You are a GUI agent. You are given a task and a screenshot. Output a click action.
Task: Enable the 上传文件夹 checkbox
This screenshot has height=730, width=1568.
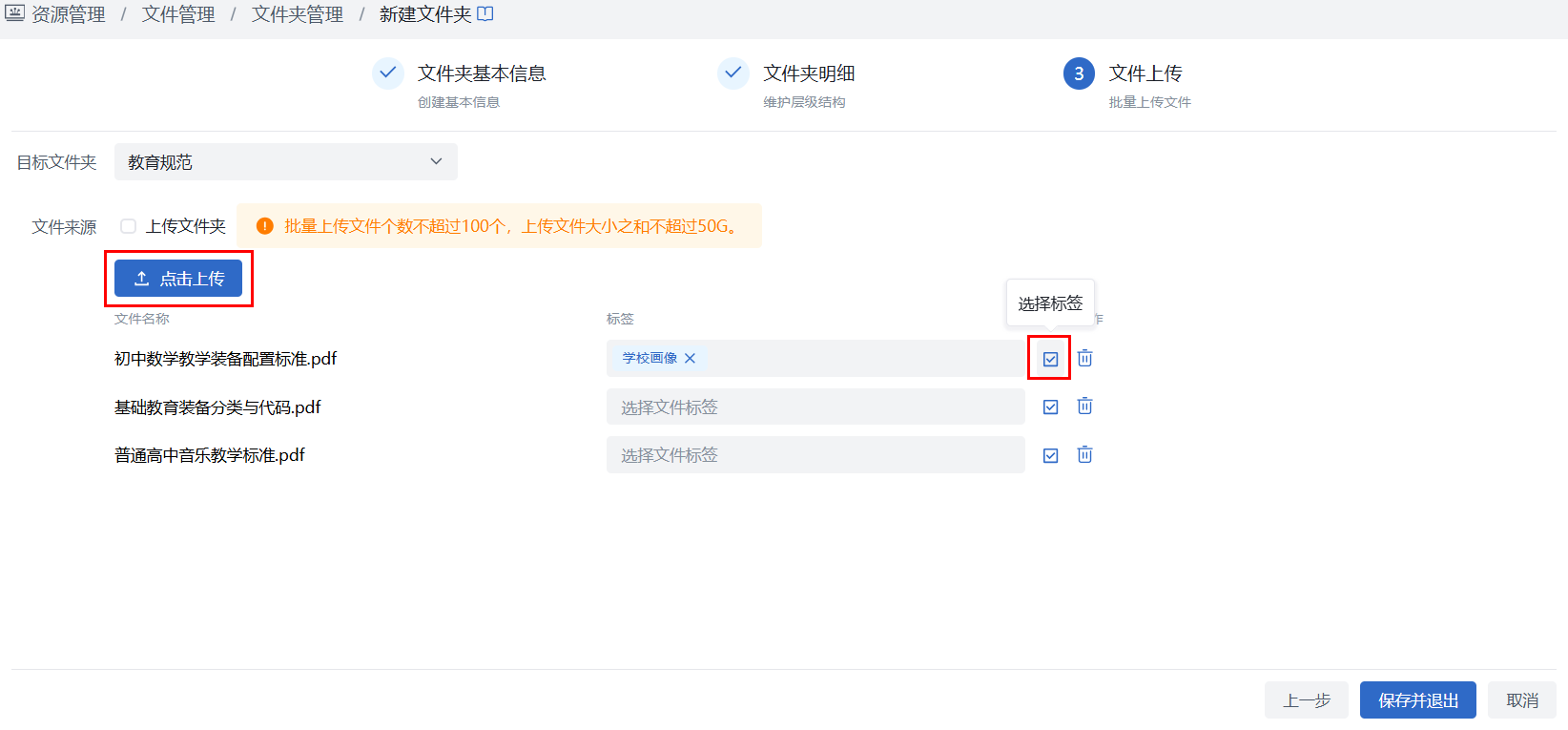tap(129, 226)
